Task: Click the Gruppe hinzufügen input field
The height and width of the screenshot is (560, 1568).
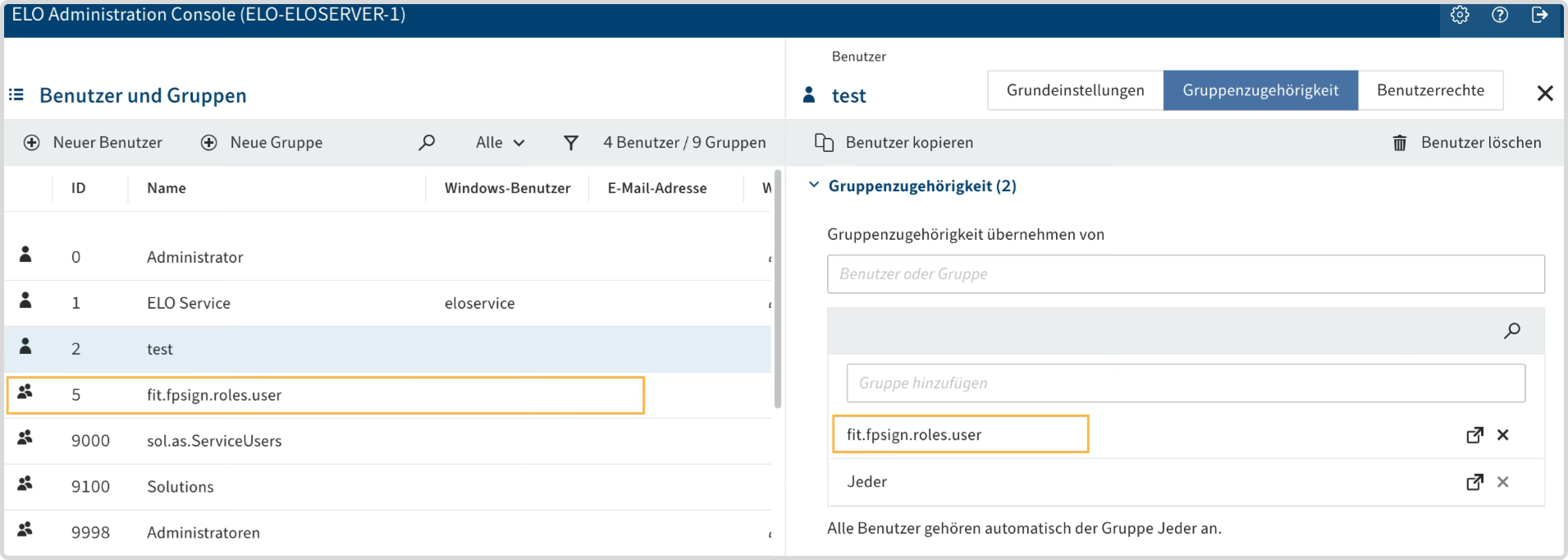Action: pos(1186,383)
